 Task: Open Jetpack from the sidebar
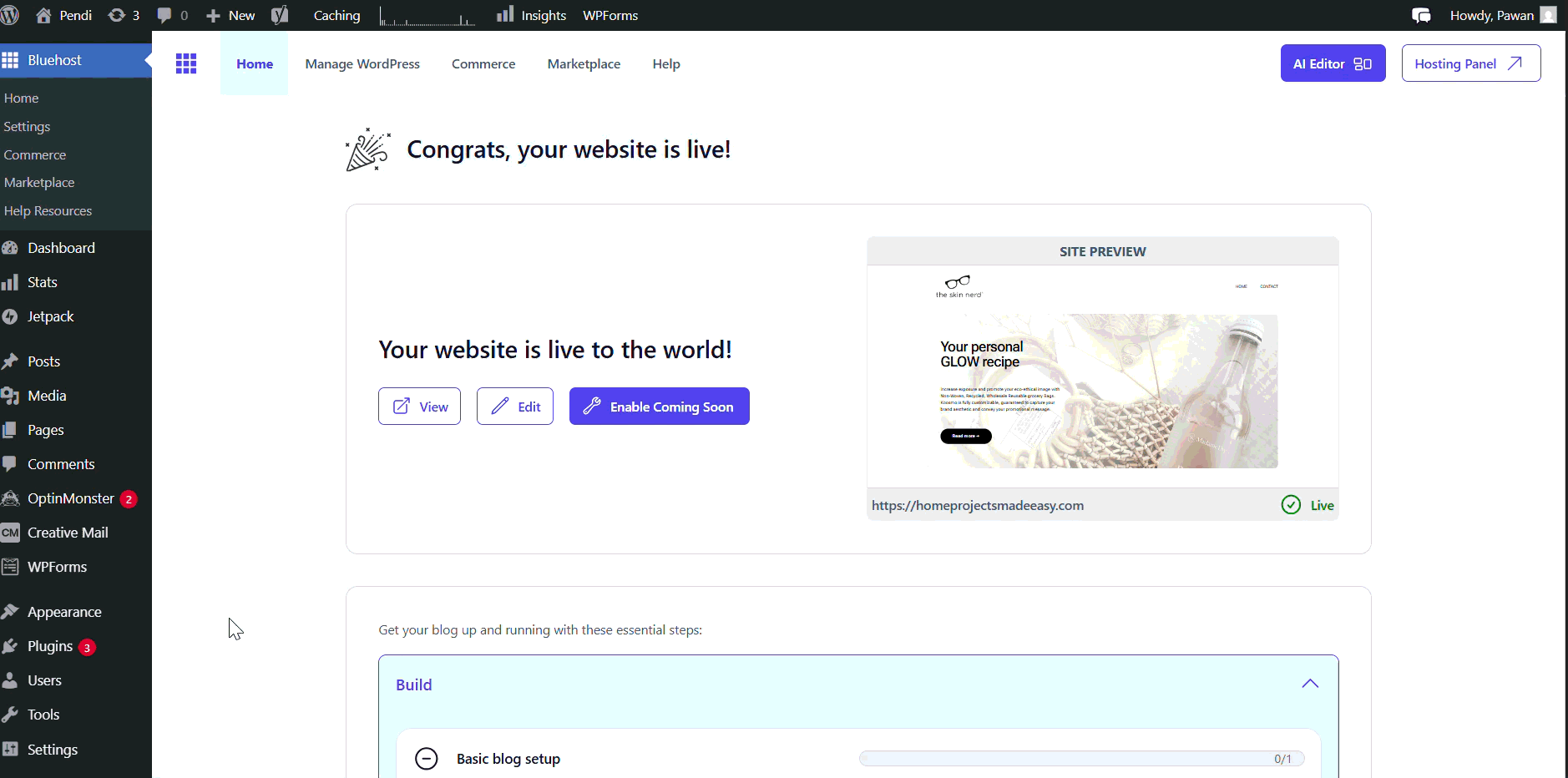point(50,316)
